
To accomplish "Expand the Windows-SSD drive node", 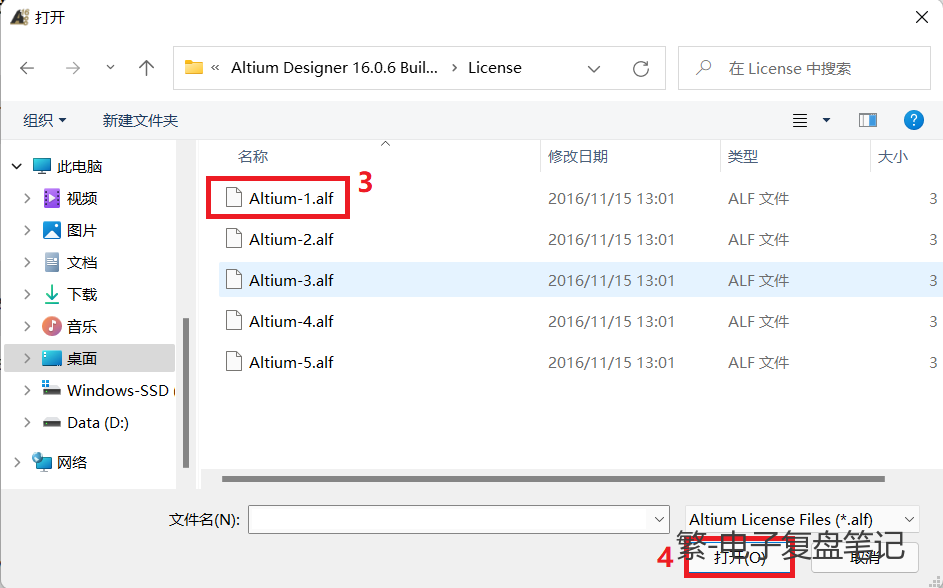I will tap(27, 390).
